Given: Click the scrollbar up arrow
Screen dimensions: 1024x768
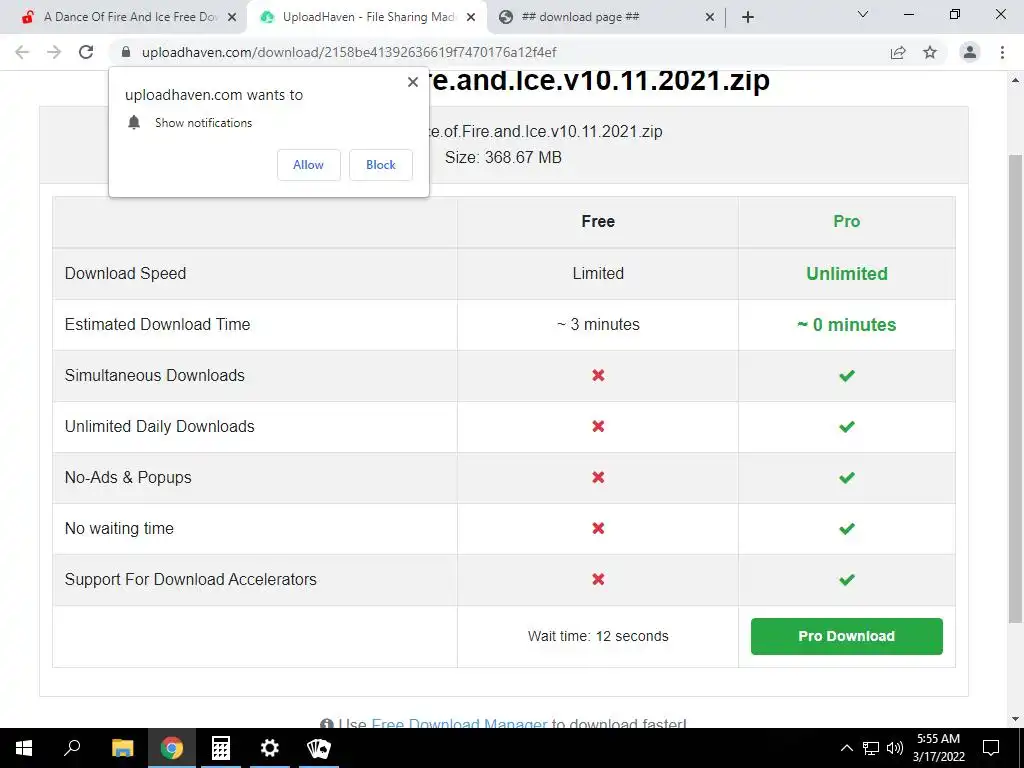Looking at the screenshot, I should [1015, 80].
